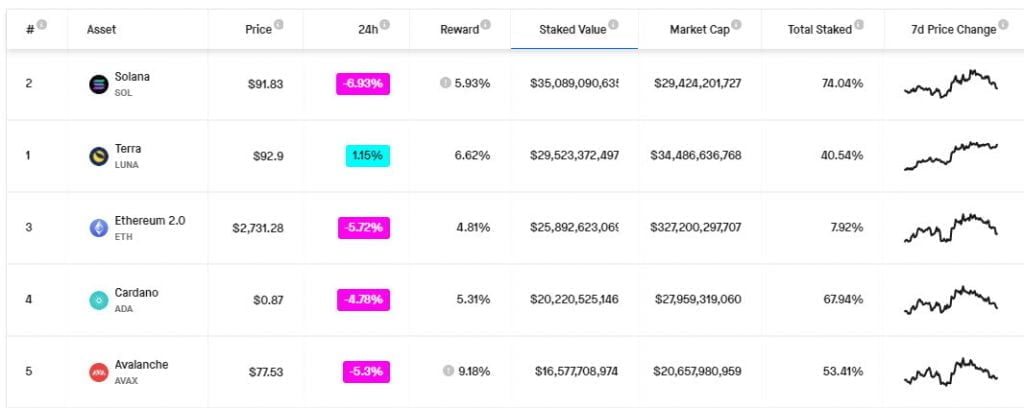
Task: View Avalanche 7d price change sparkline
Action: coord(950,372)
